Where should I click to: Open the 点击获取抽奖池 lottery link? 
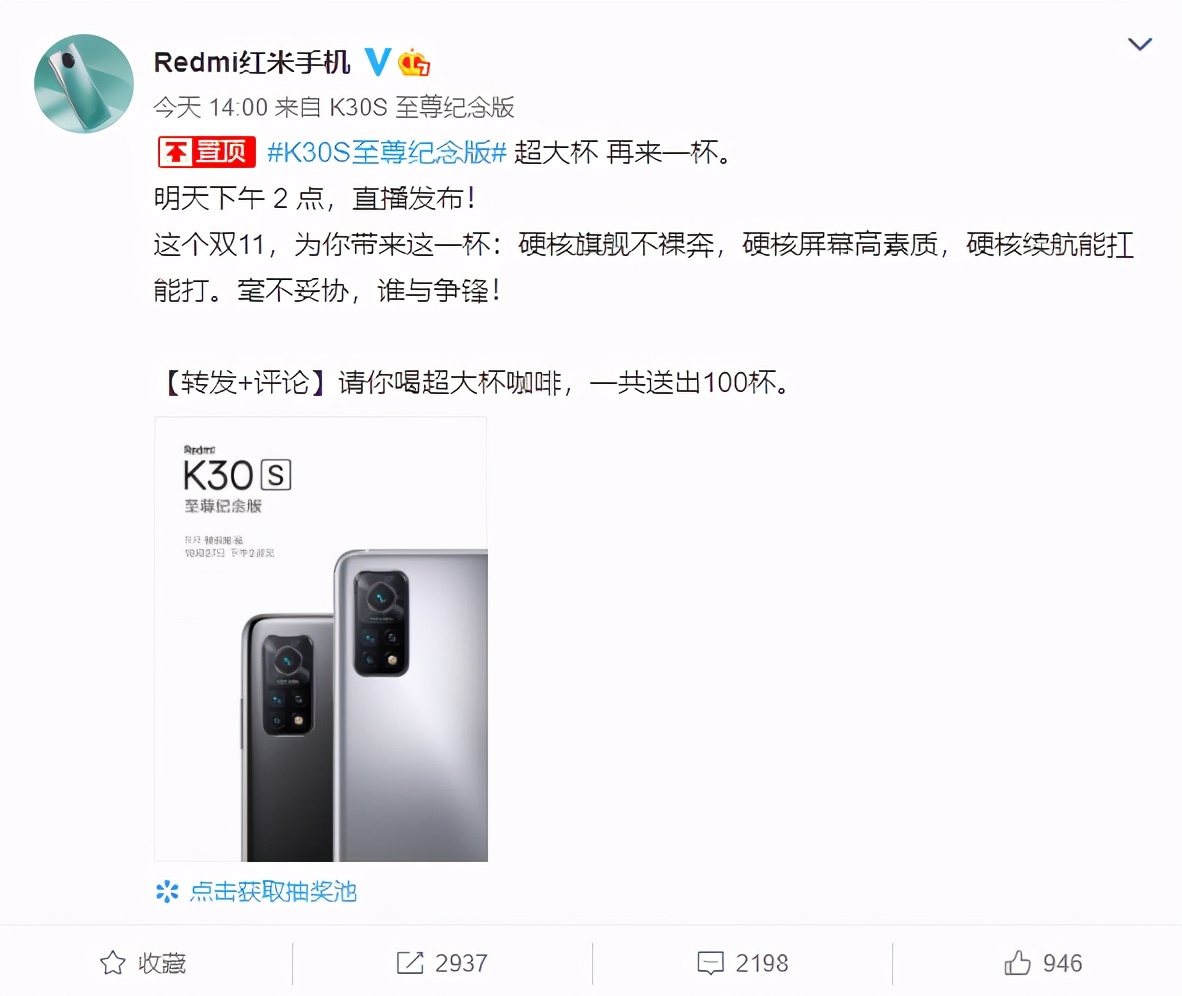click(x=273, y=892)
